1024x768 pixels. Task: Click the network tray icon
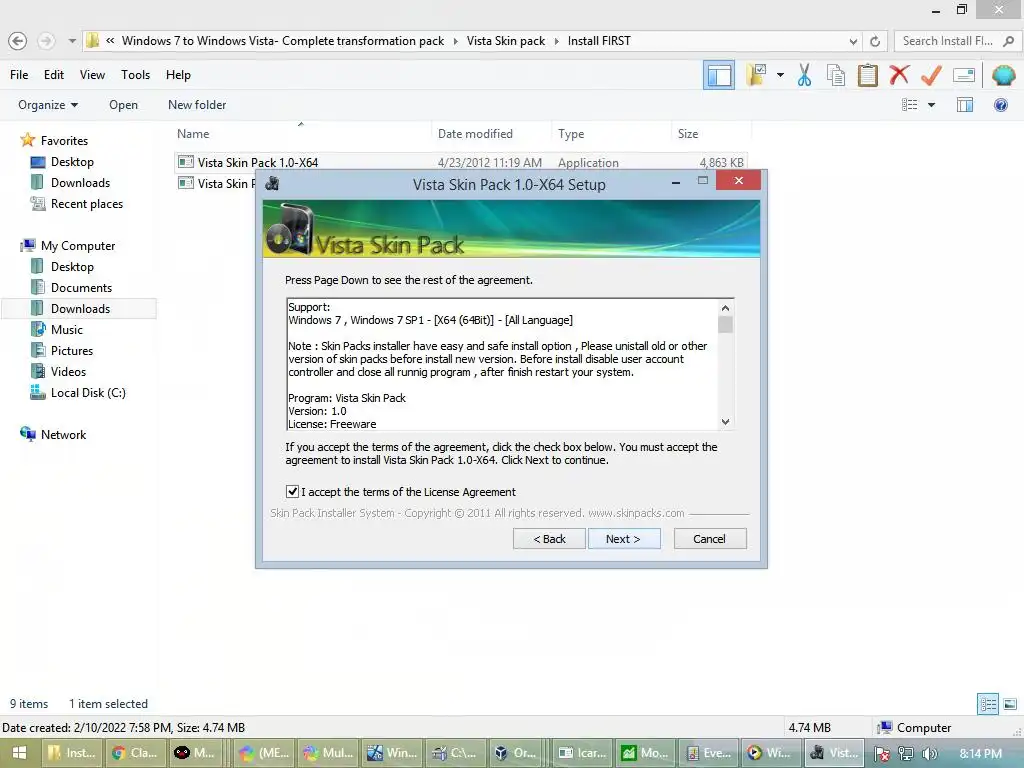point(905,753)
